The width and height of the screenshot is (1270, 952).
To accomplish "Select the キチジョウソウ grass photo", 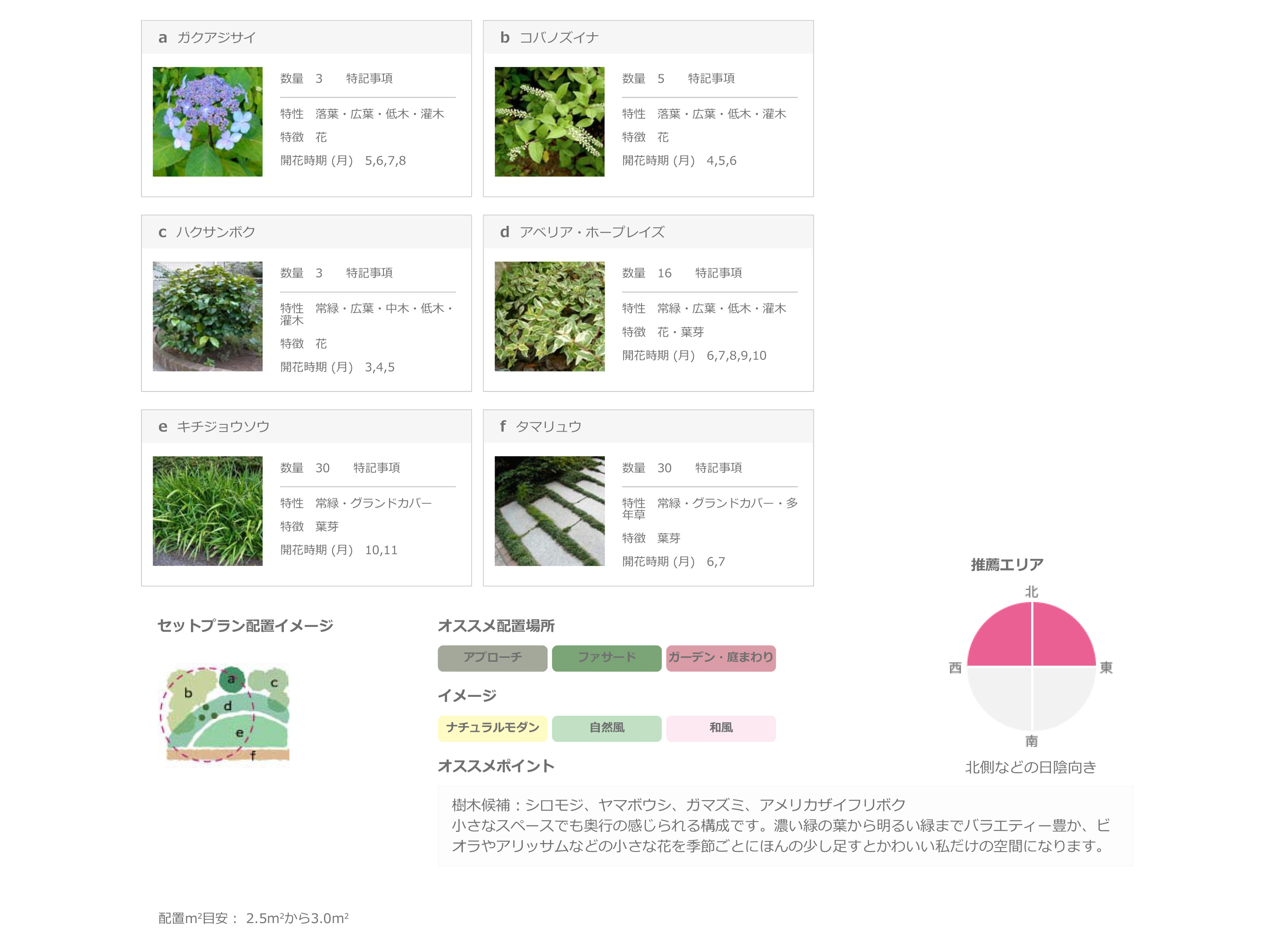I will (x=207, y=511).
